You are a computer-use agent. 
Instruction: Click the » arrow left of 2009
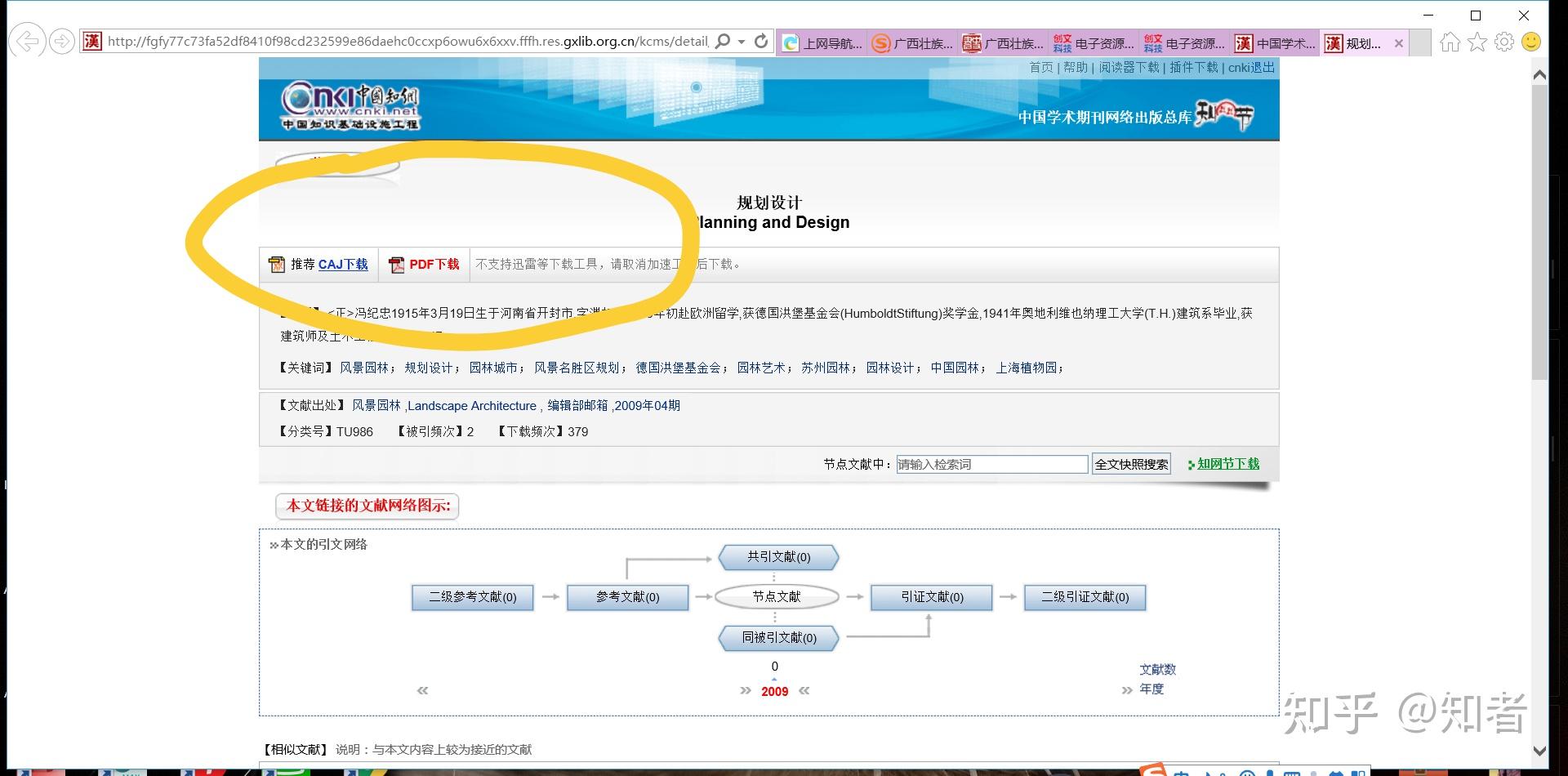745,691
